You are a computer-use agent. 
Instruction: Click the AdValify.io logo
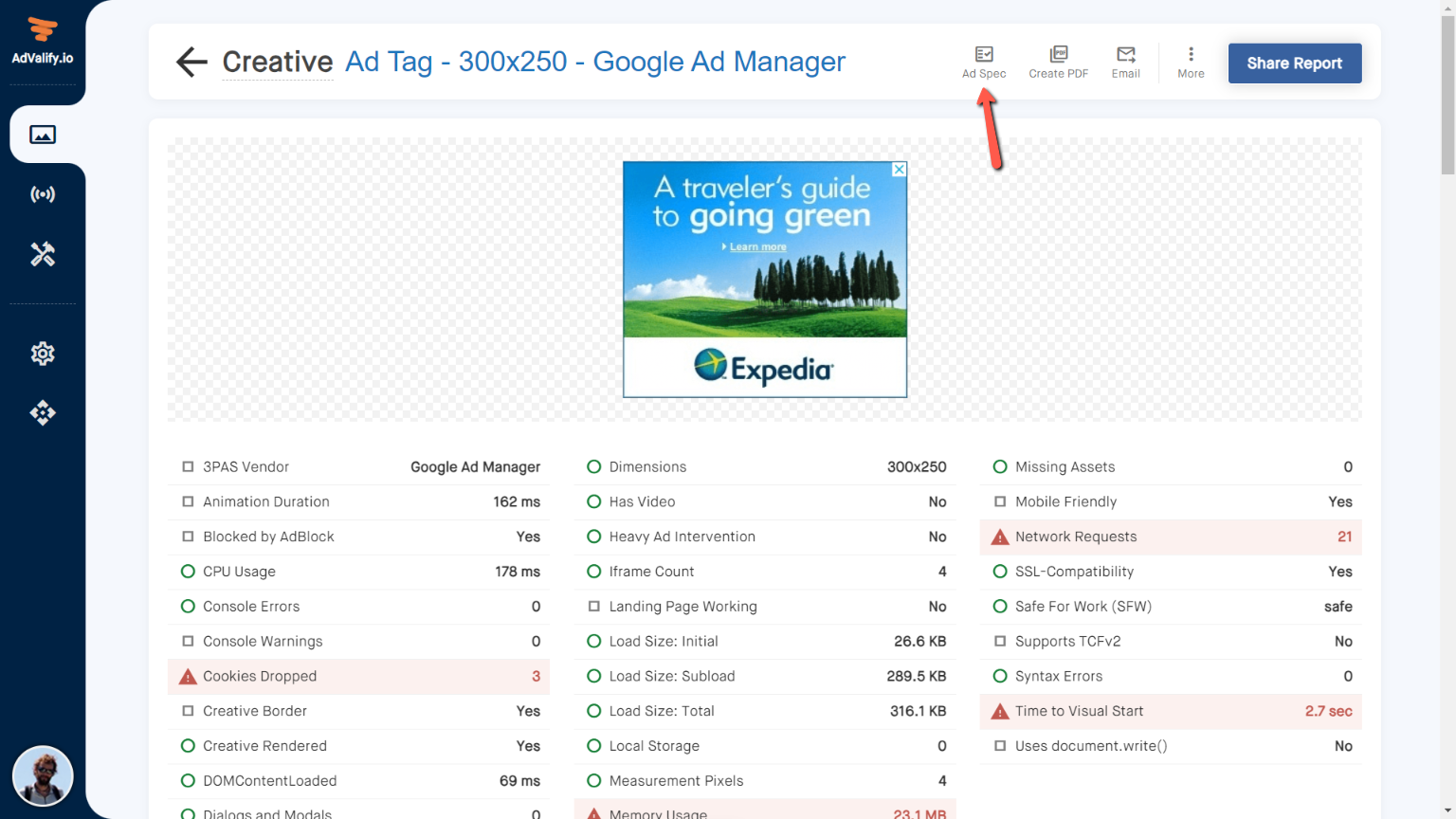[x=43, y=42]
